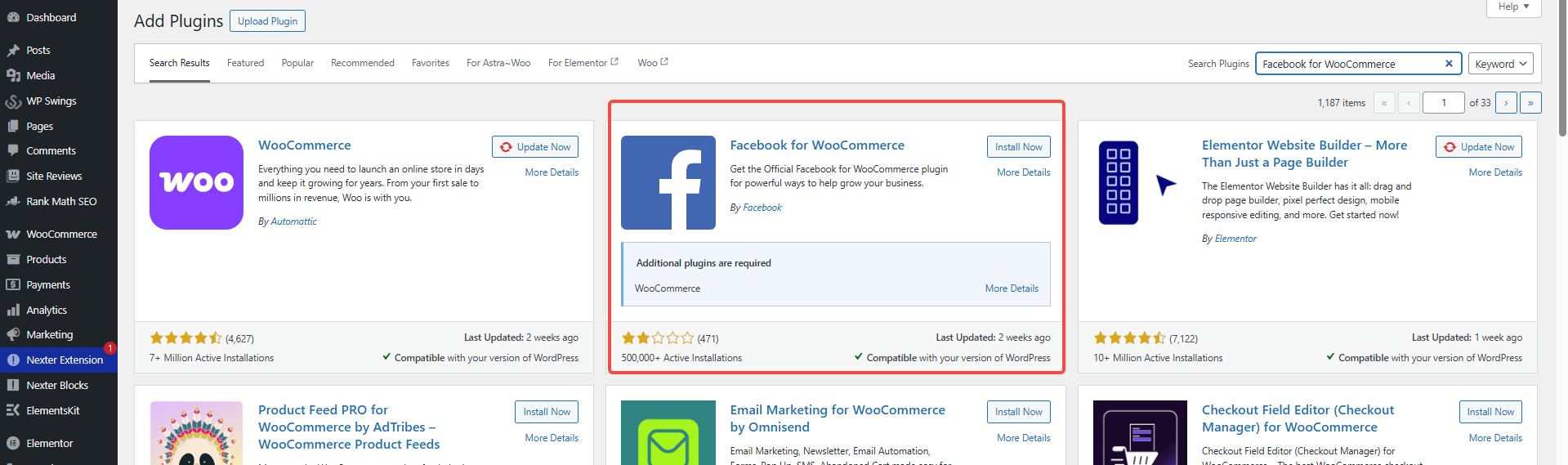1568x465 pixels.
Task: Install Email Marketing for WooCommerce plugin
Action: (x=1018, y=412)
